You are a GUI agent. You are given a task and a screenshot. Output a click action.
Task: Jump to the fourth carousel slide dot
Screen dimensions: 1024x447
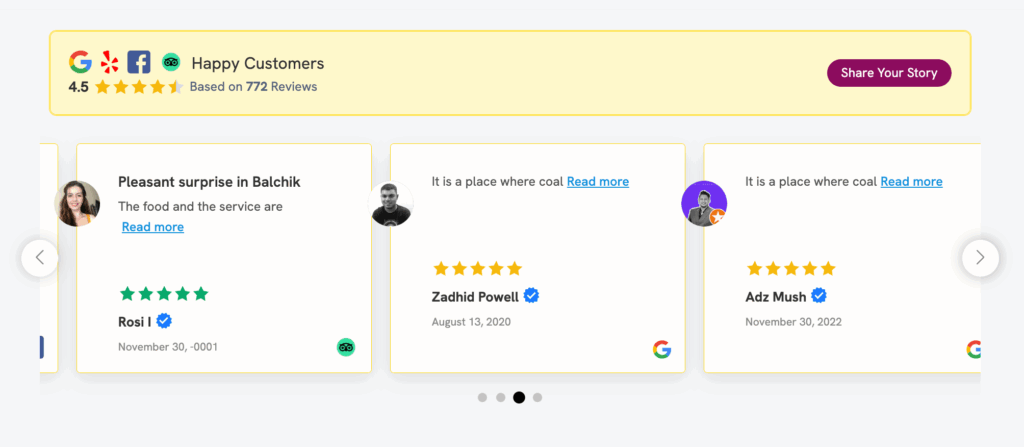pyautogui.click(x=537, y=397)
